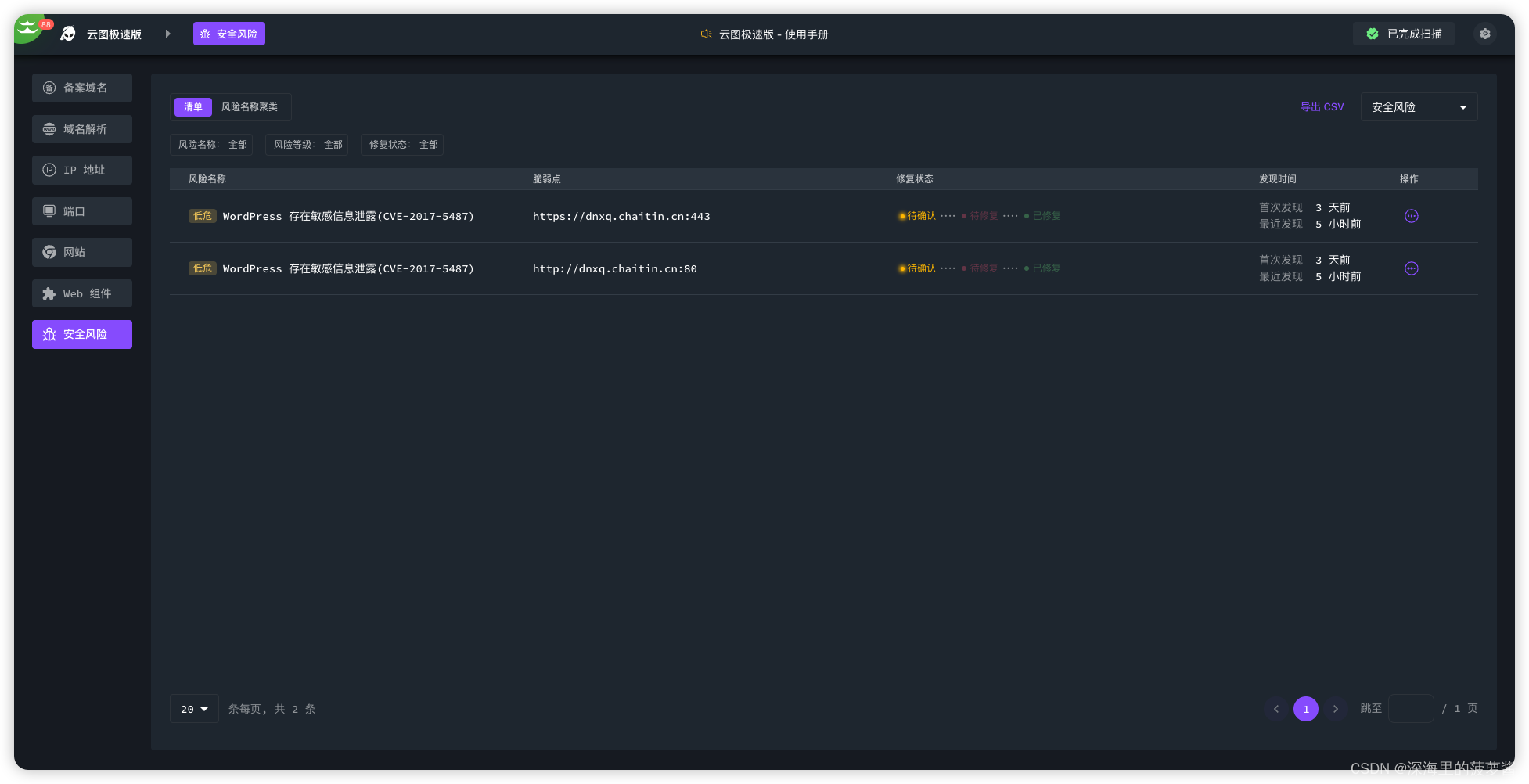Open 域名解析 in the sidebar
Screen dimensions: 1529x784
coord(82,129)
